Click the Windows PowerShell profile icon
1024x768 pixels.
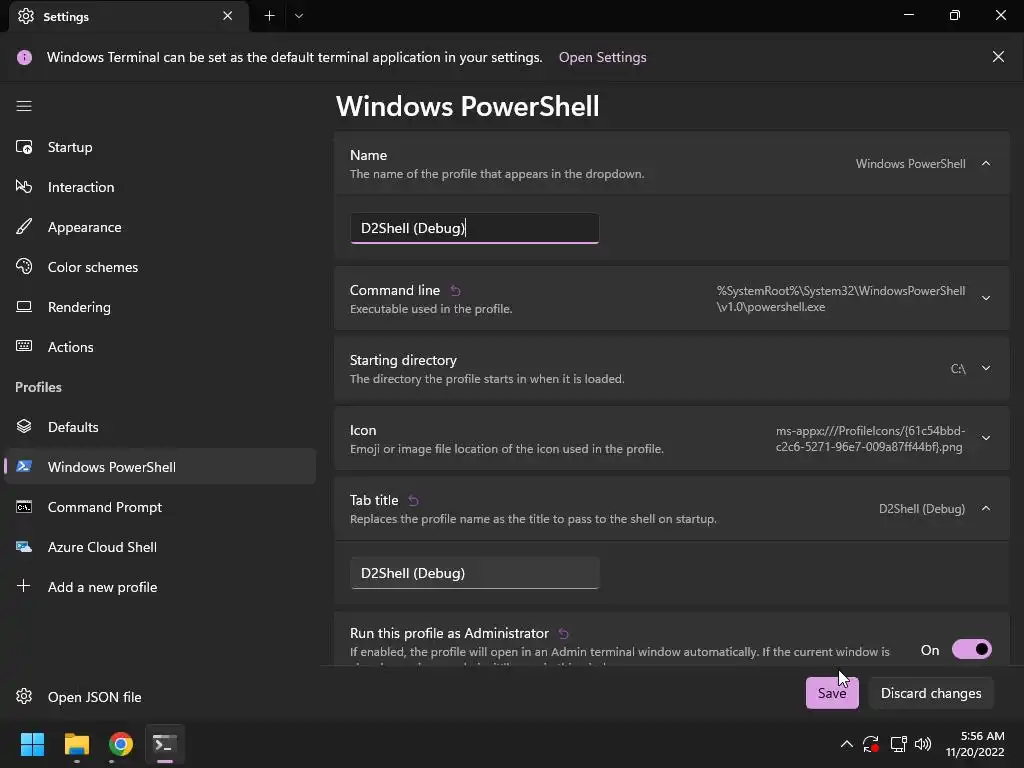point(24,466)
